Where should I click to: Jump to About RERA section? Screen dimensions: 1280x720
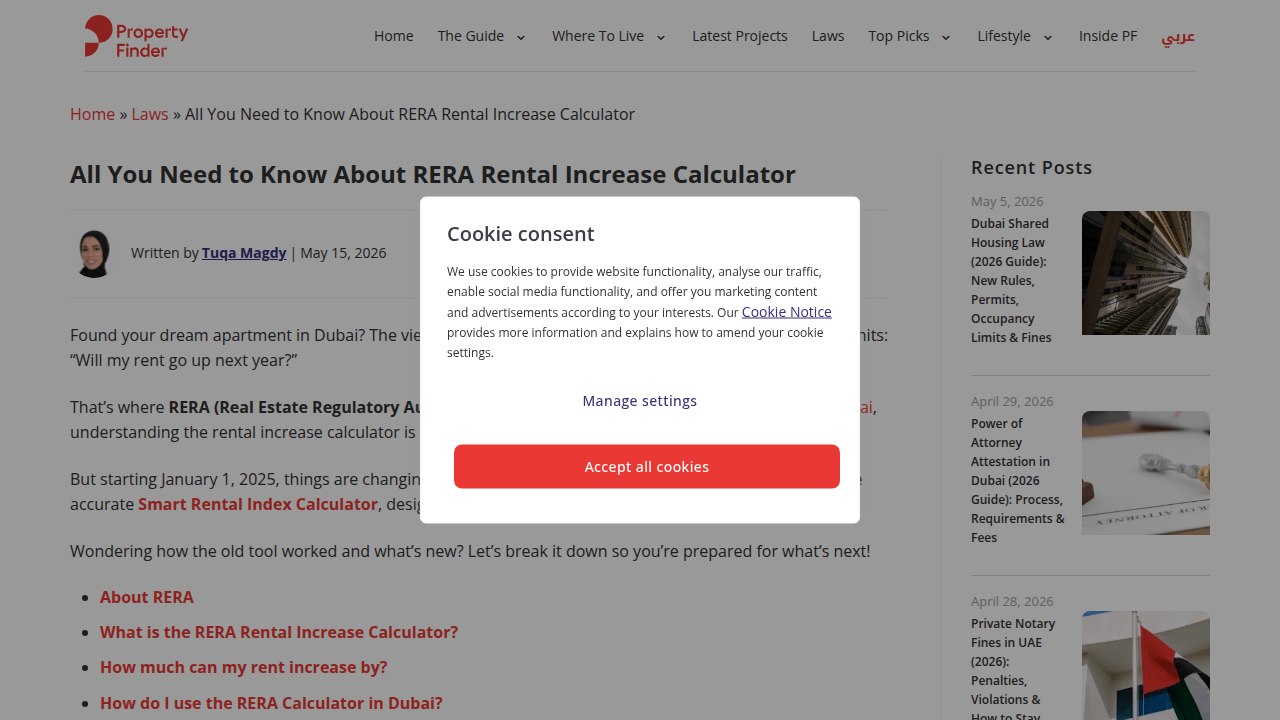point(147,597)
